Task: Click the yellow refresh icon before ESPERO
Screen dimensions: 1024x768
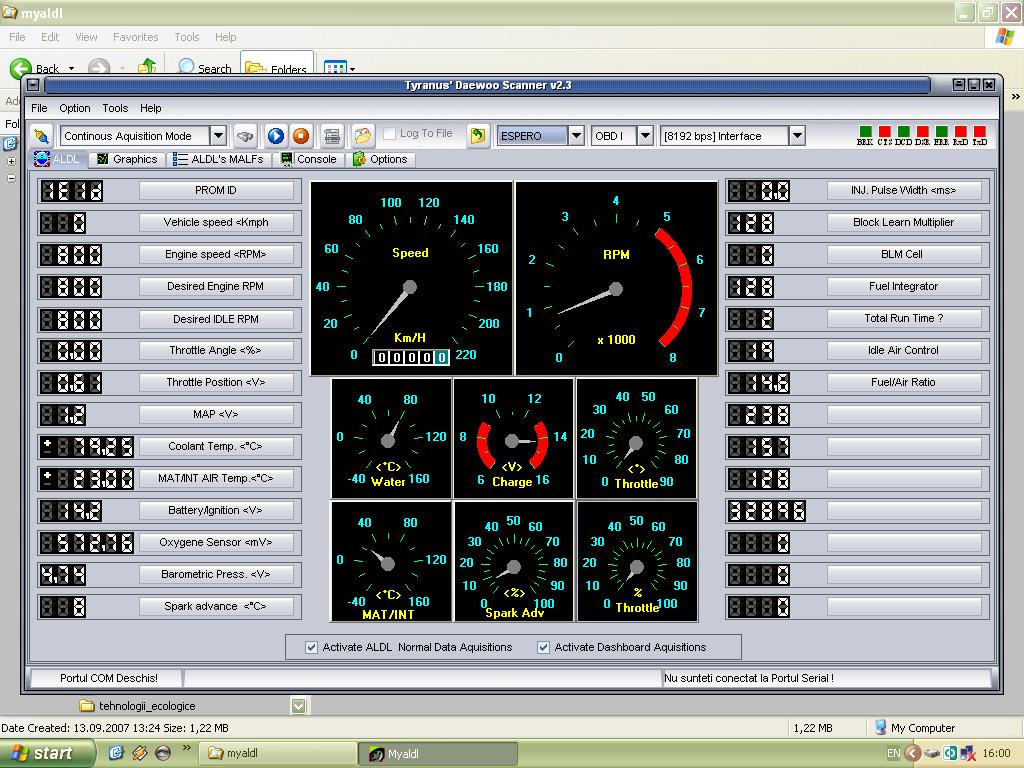Action: coord(478,136)
